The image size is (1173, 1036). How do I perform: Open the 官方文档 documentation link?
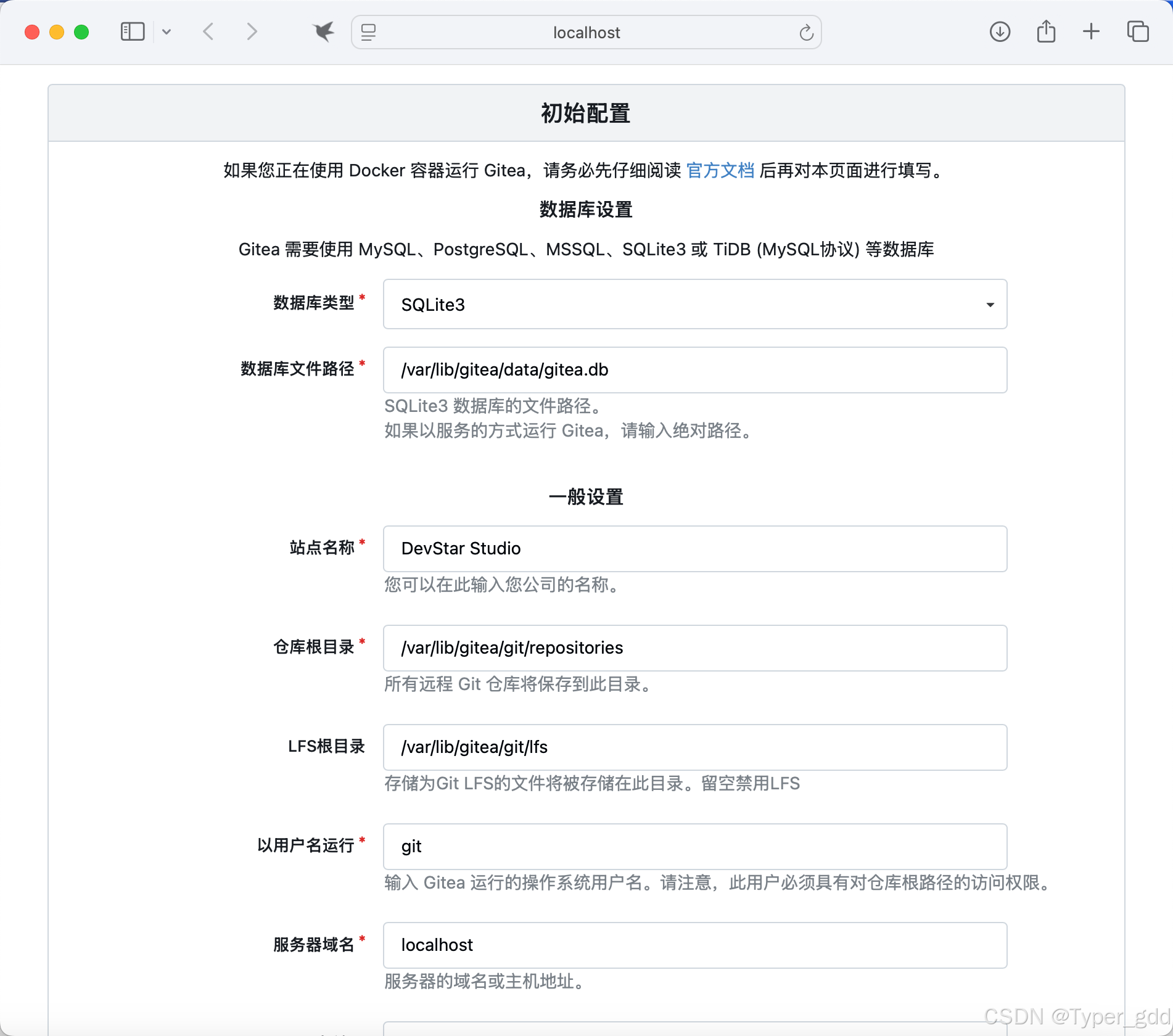(720, 171)
